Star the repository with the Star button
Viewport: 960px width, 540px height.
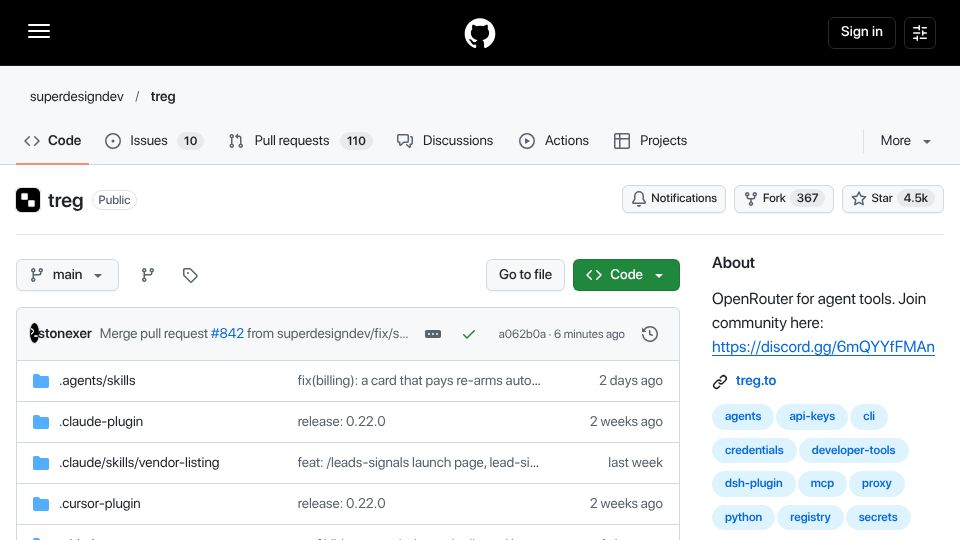point(893,199)
